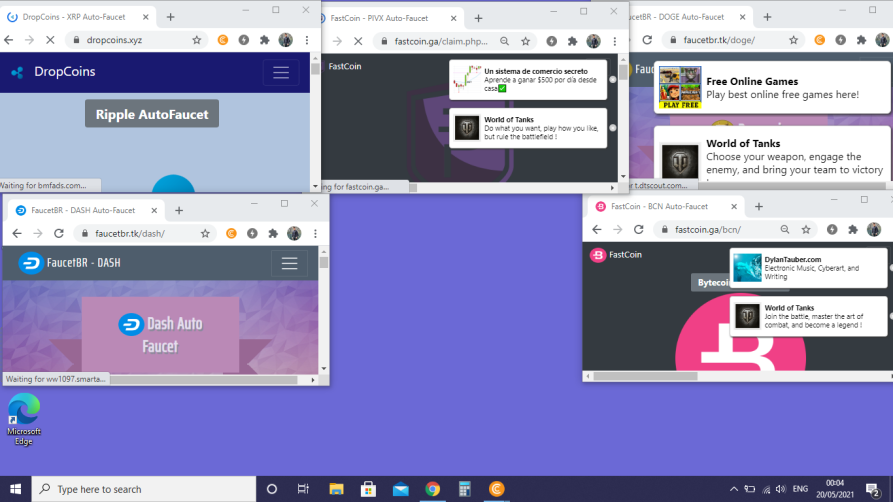The image size is (893, 502).
Task: Open Free Online Games ad
Action: [772, 88]
